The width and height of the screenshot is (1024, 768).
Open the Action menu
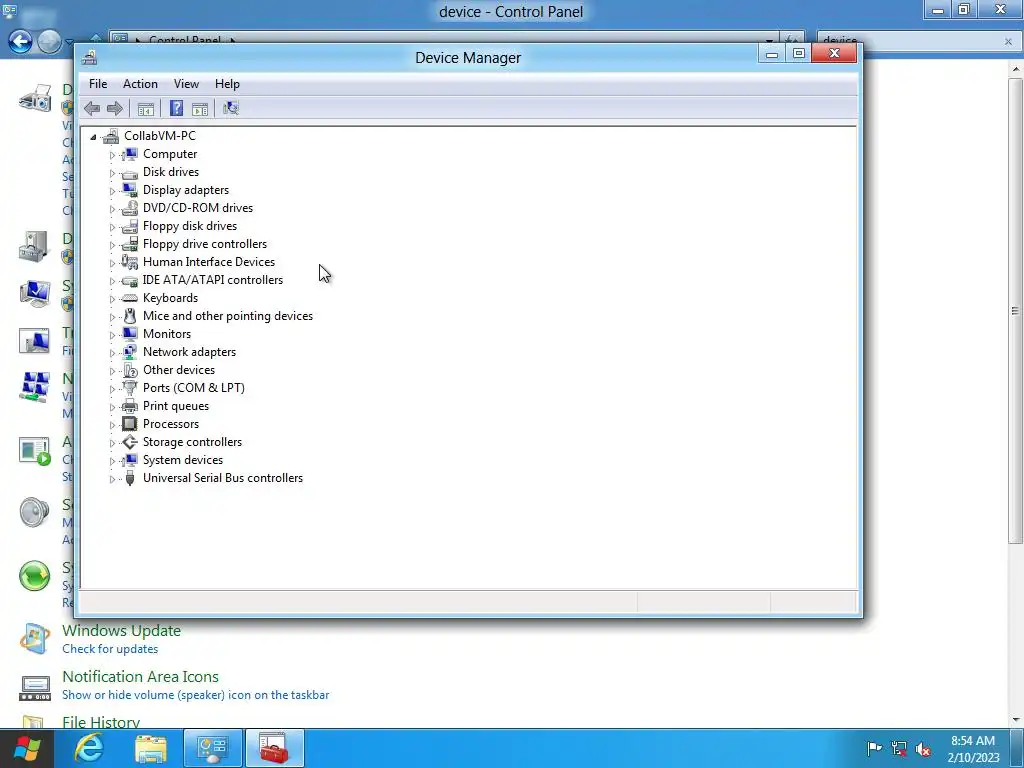coord(140,84)
